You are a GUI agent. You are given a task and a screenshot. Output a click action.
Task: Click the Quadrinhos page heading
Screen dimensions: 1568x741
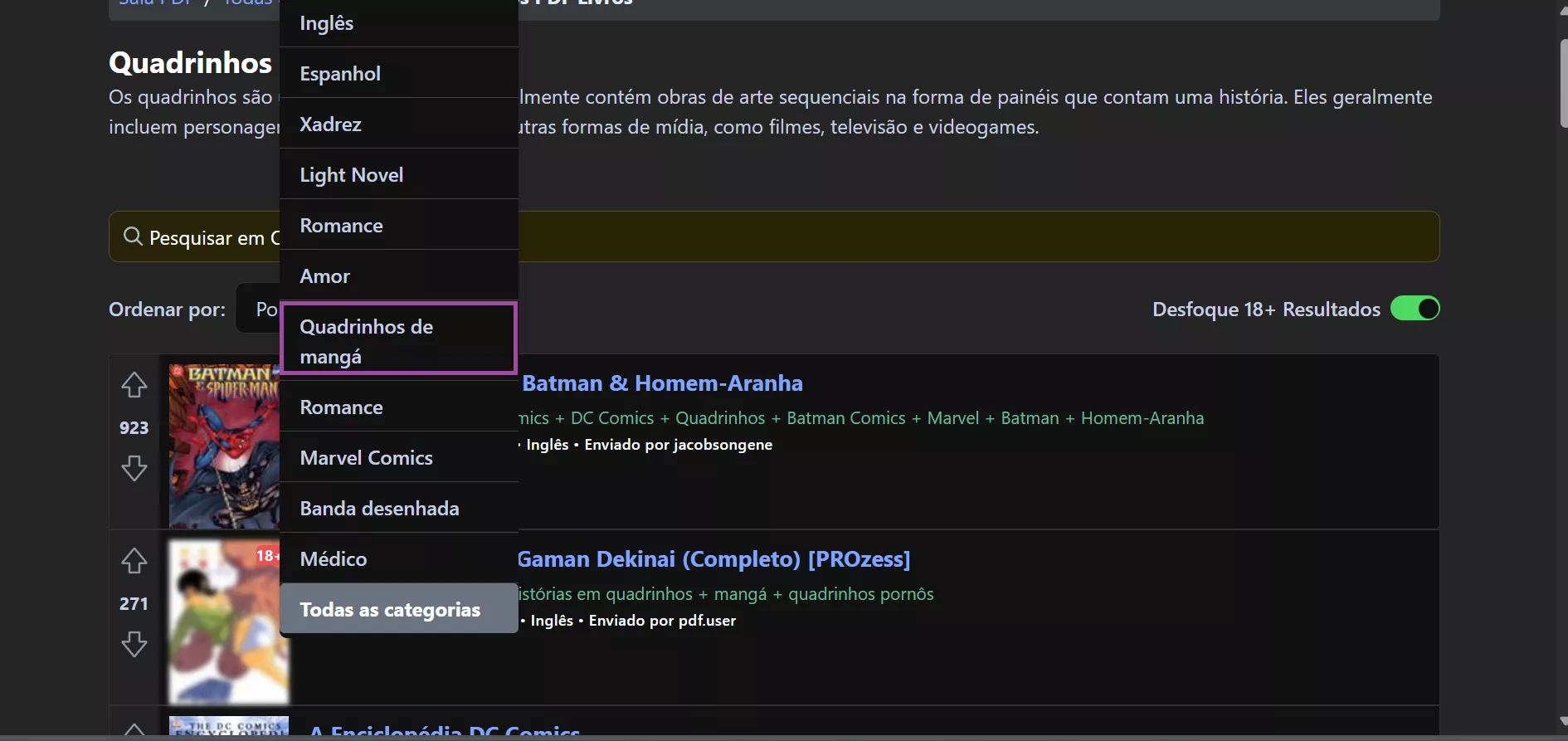pyautogui.click(x=190, y=63)
